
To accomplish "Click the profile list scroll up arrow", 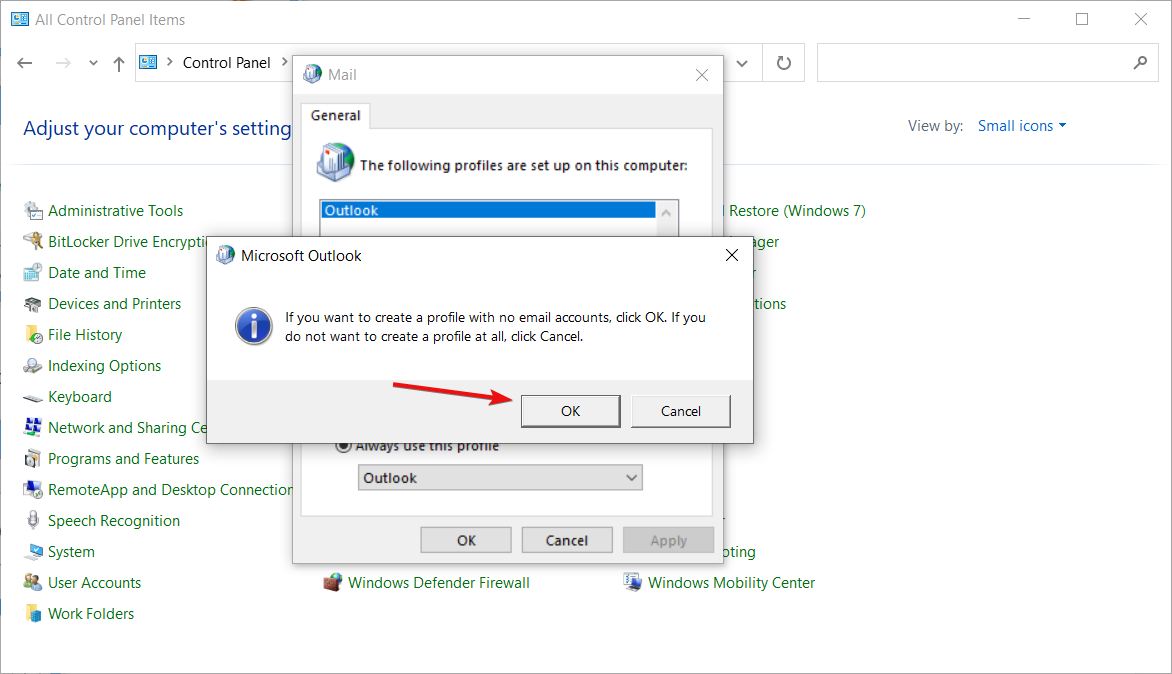I will pyautogui.click(x=667, y=213).
